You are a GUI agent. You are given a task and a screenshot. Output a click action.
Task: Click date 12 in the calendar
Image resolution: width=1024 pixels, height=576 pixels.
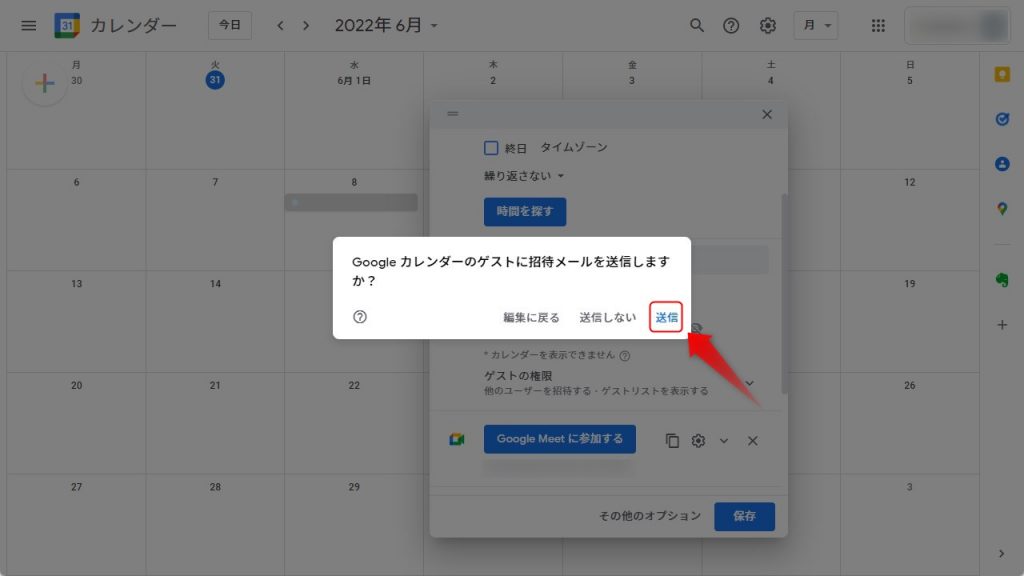[x=909, y=182]
